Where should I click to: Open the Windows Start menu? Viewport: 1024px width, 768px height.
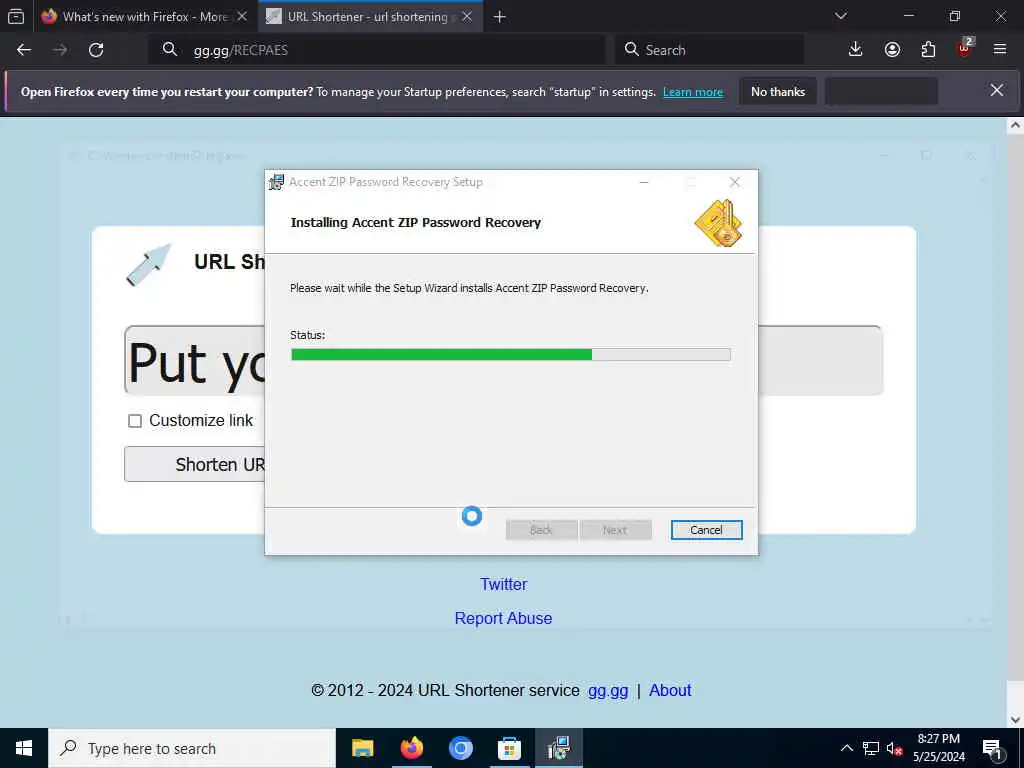[24, 748]
